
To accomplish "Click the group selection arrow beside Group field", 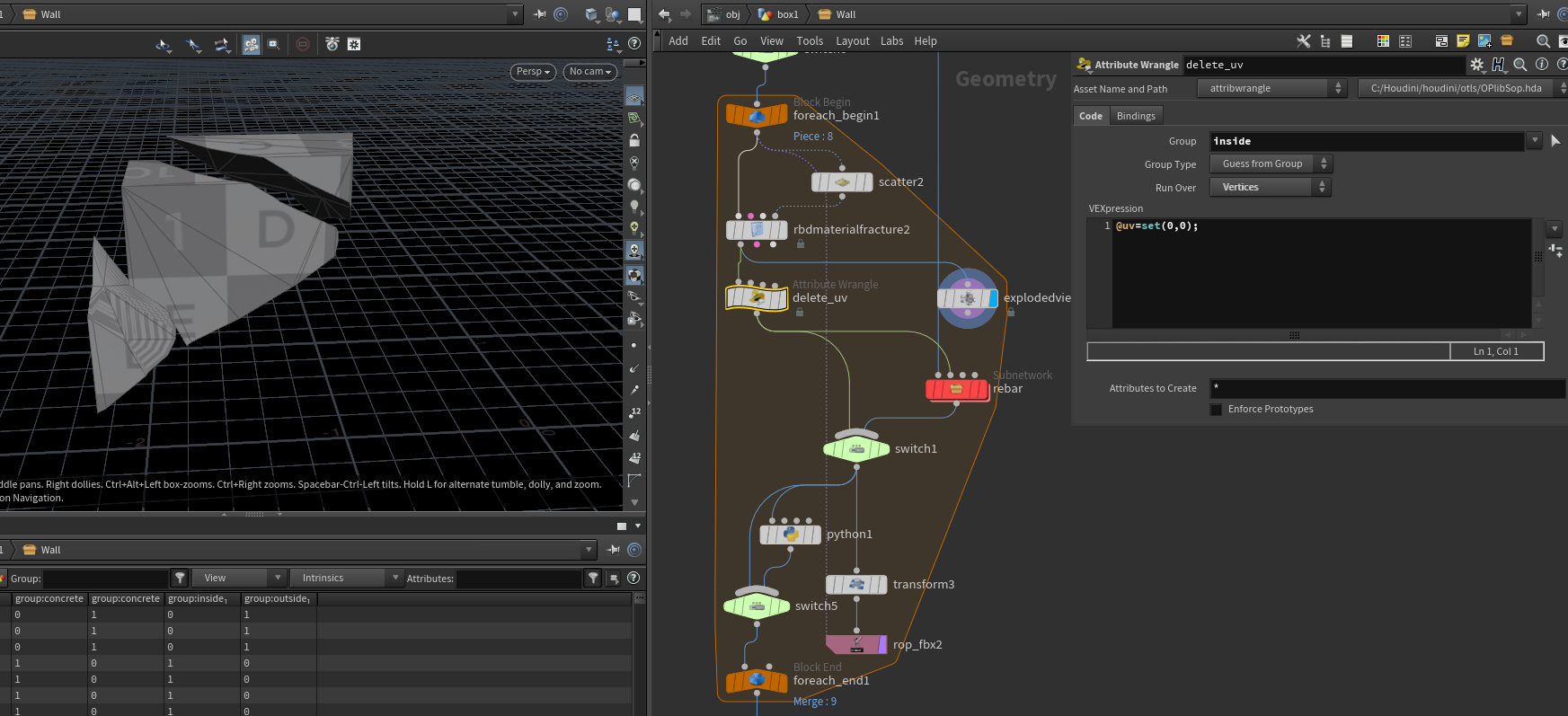I will [x=1555, y=141].
